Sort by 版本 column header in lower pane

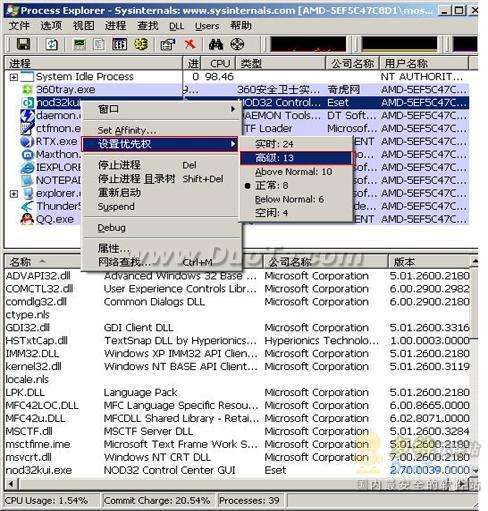tap(430, 262)
